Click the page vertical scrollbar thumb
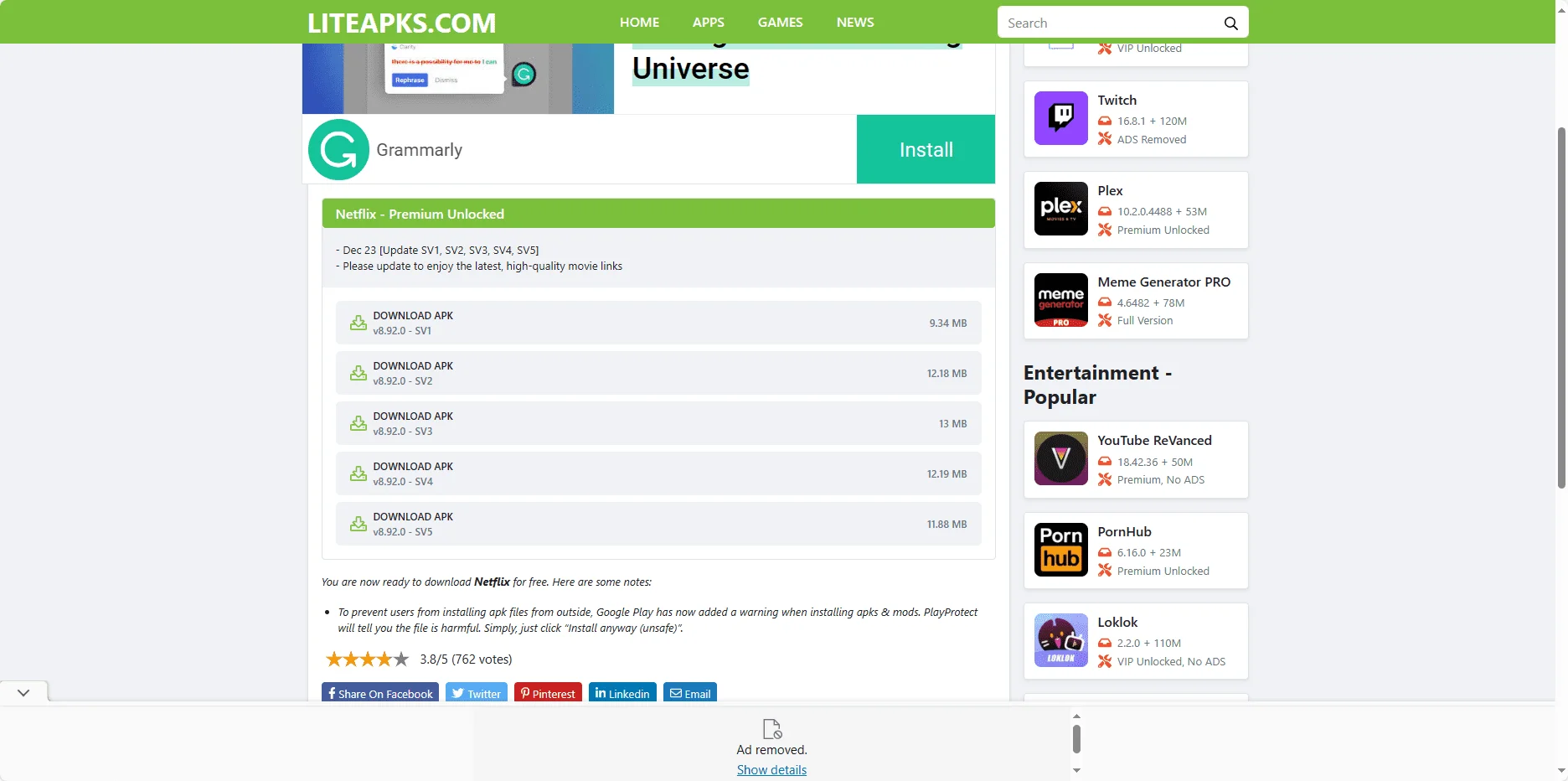The image size is (1568, 781). (1561, 307)
